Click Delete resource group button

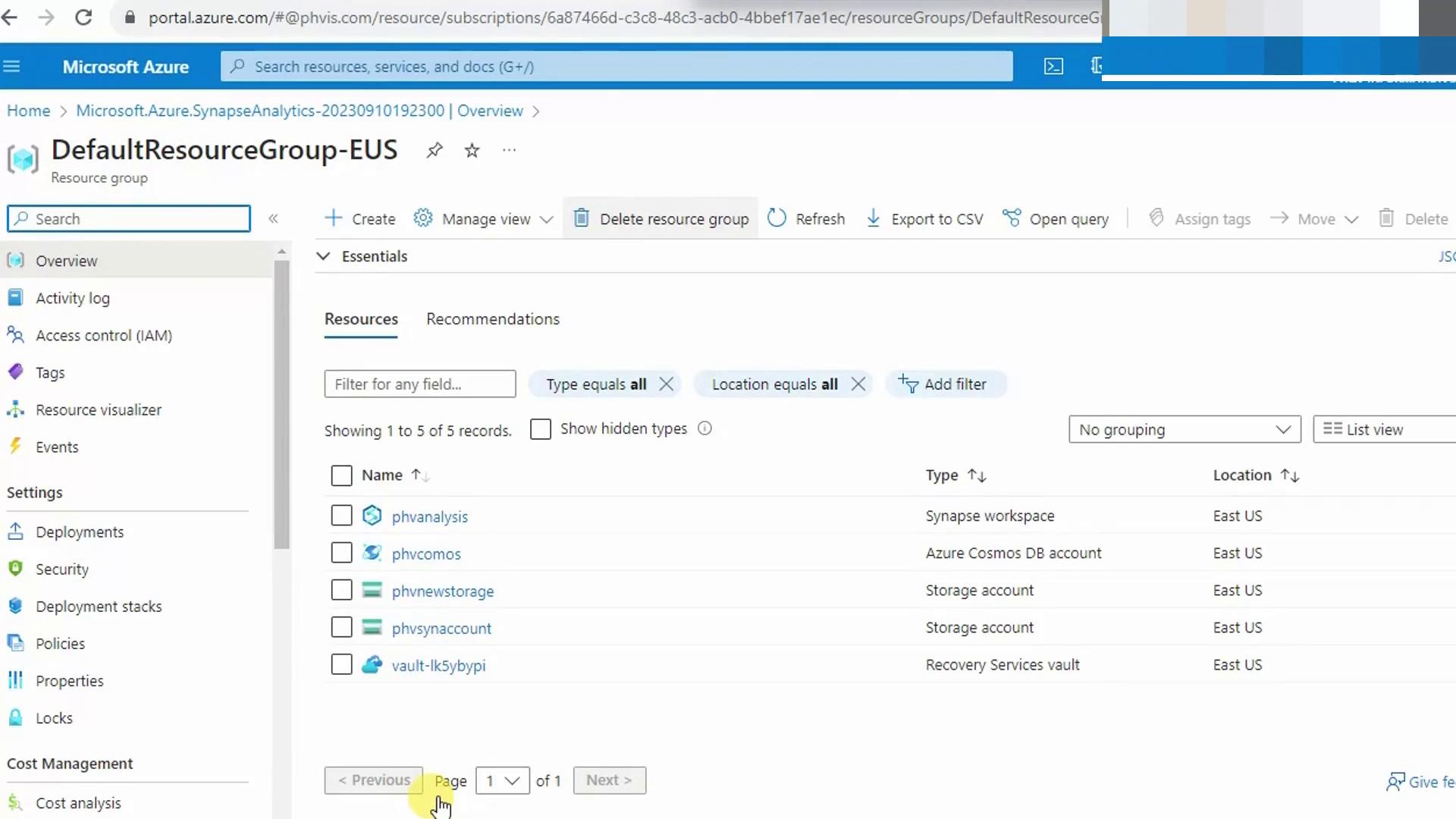(x=661, y=219)
